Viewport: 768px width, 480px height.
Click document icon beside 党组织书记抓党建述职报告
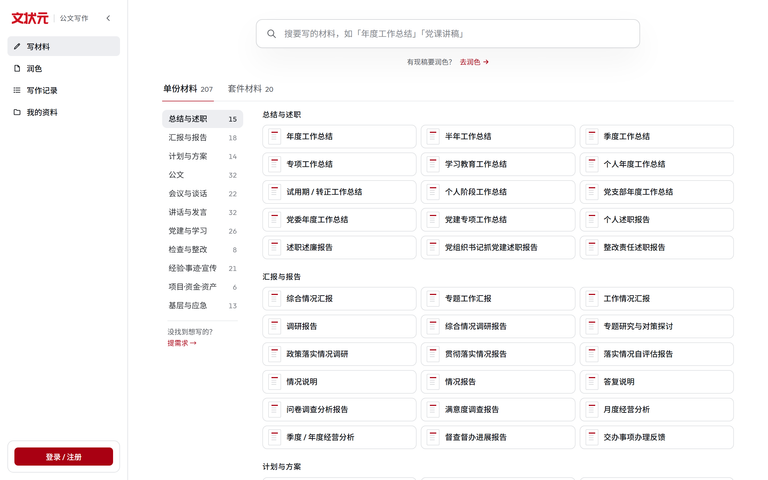(433, 247)
